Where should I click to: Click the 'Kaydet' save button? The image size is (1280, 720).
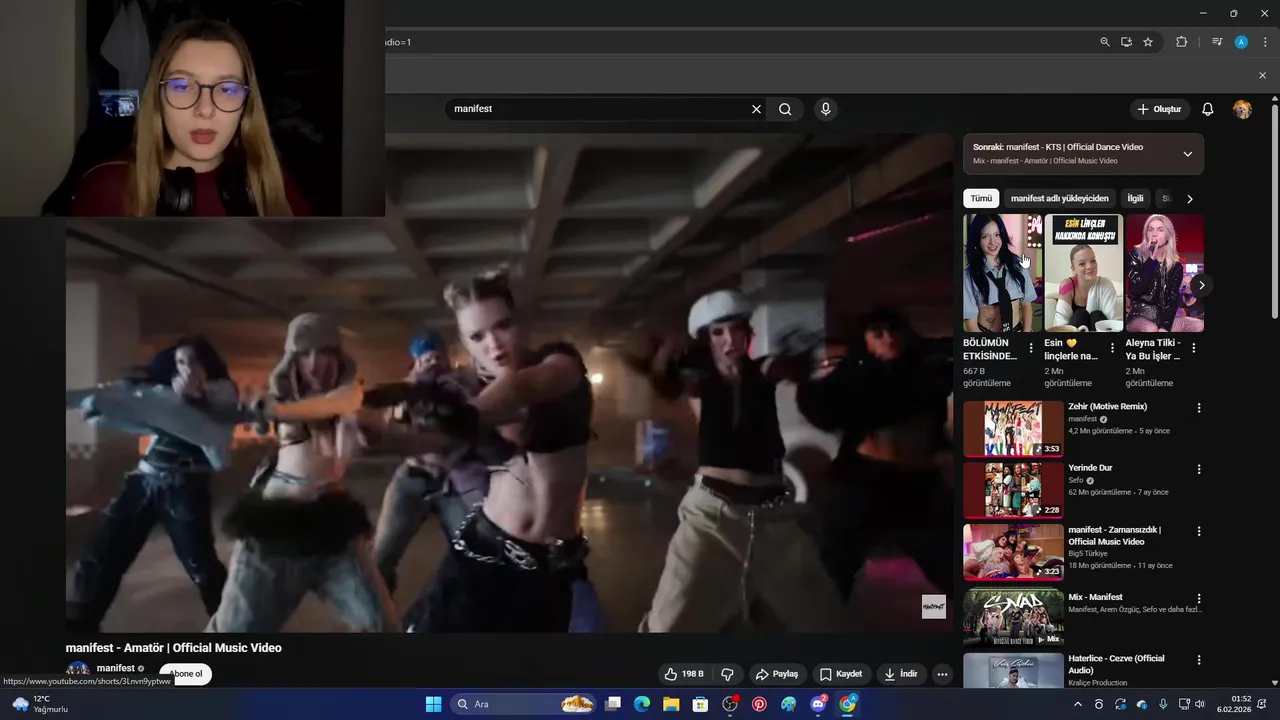(x=840, y=674)
